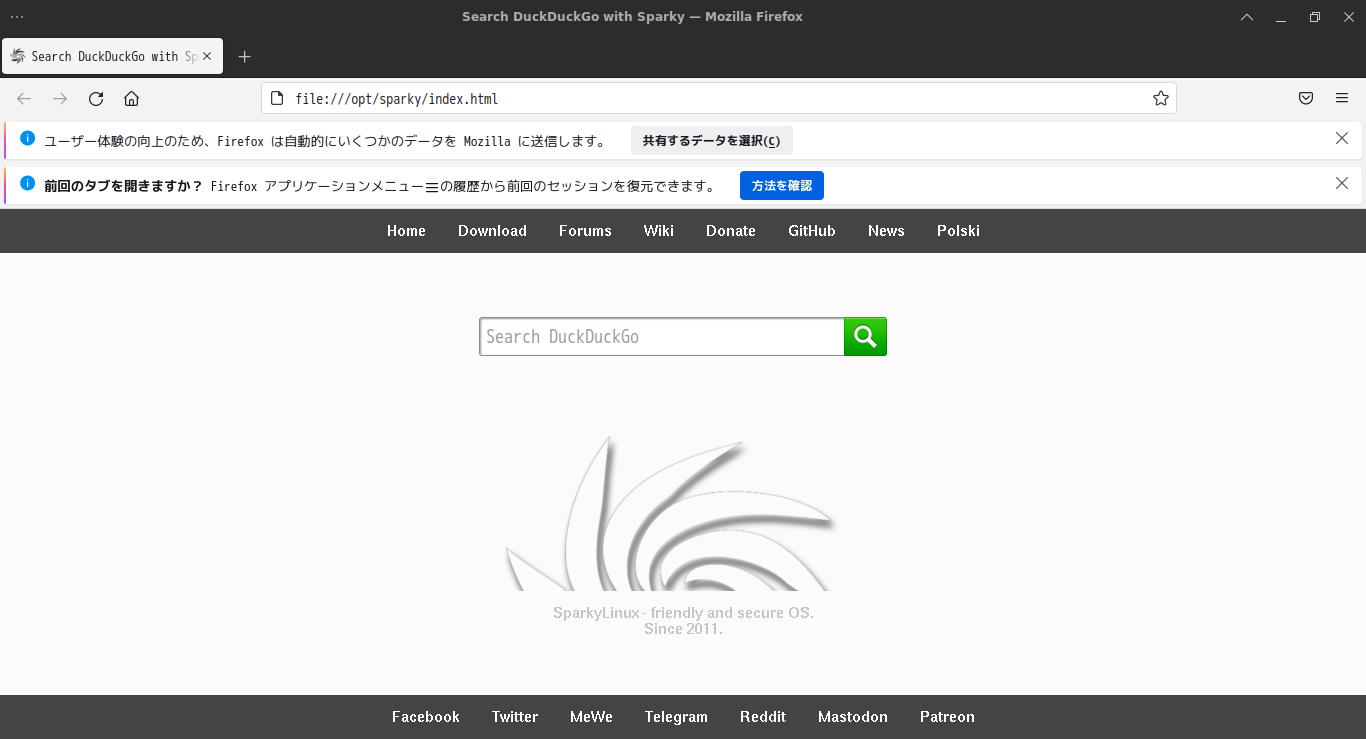Bookmark this page with the star icon
1366x739 pixels.
tap(1160, 98)
